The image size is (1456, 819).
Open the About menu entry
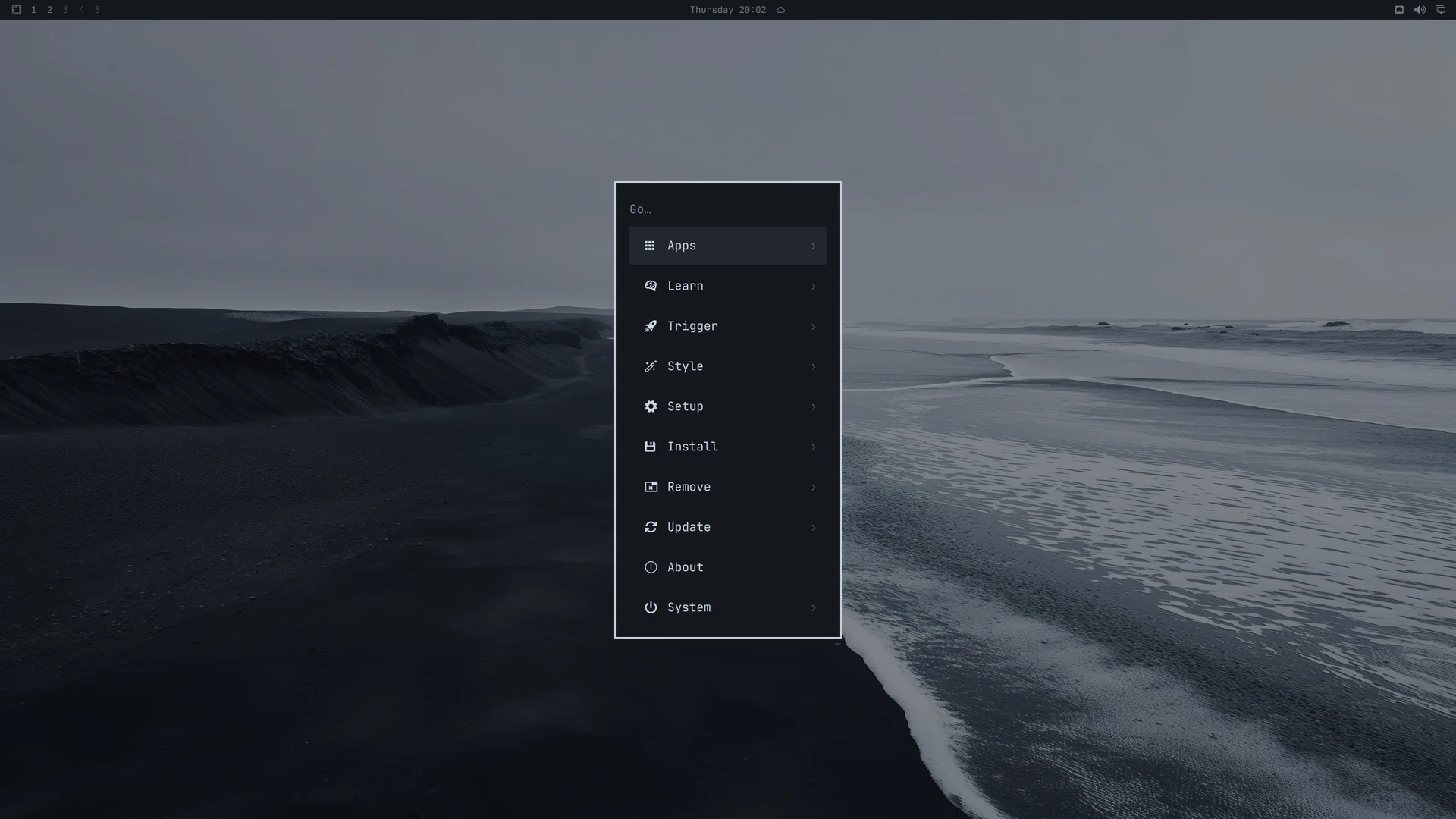click(728, 567)
